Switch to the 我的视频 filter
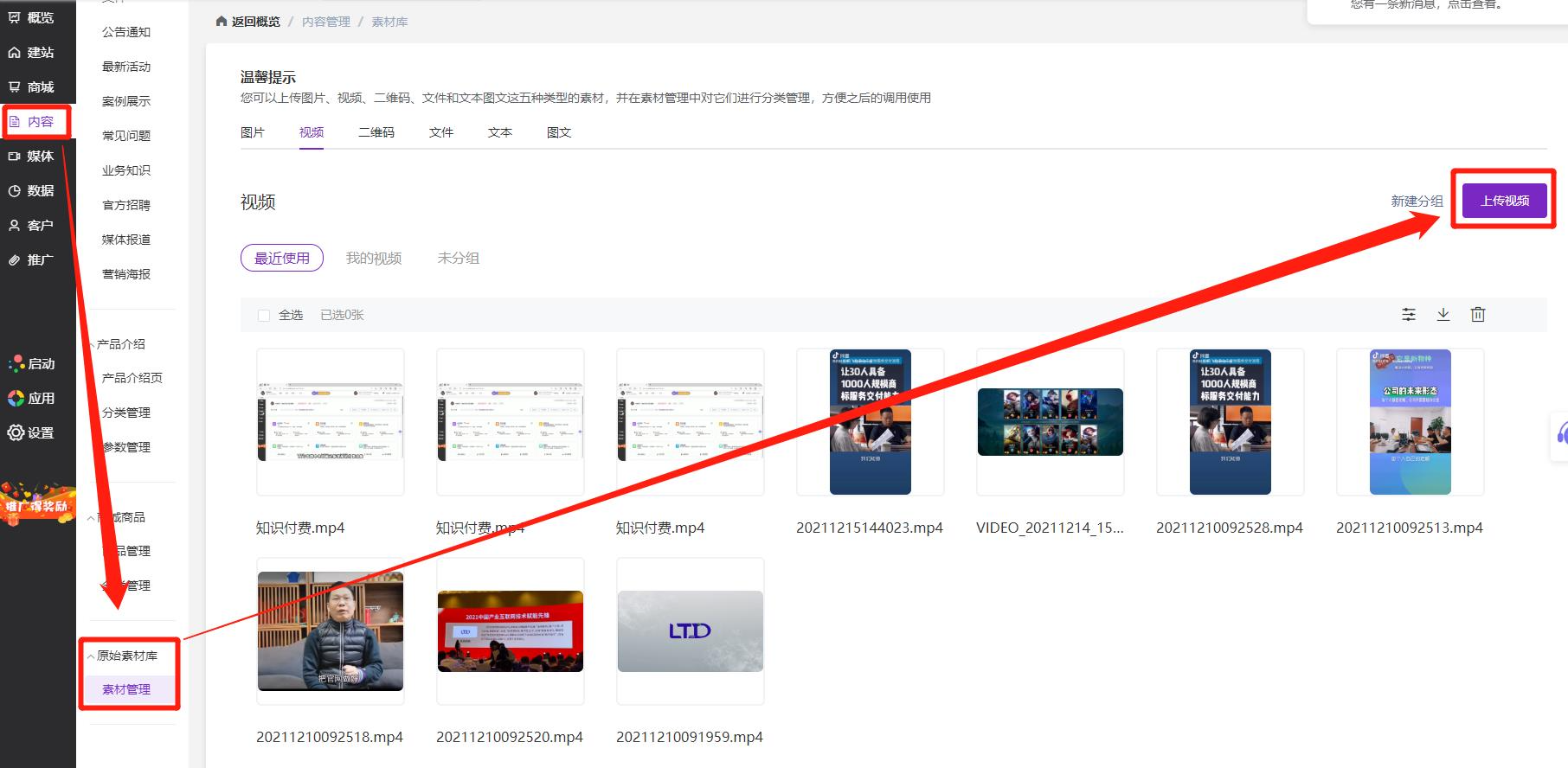This screenshot has height=768, width=1568. (x=373, y=259)
